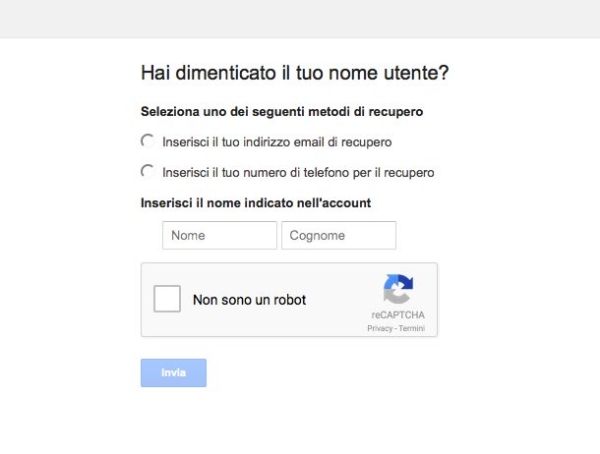Screen dimensions: 600x454
Task: Focus the Cognome surname input field
Action: [339, 236]
